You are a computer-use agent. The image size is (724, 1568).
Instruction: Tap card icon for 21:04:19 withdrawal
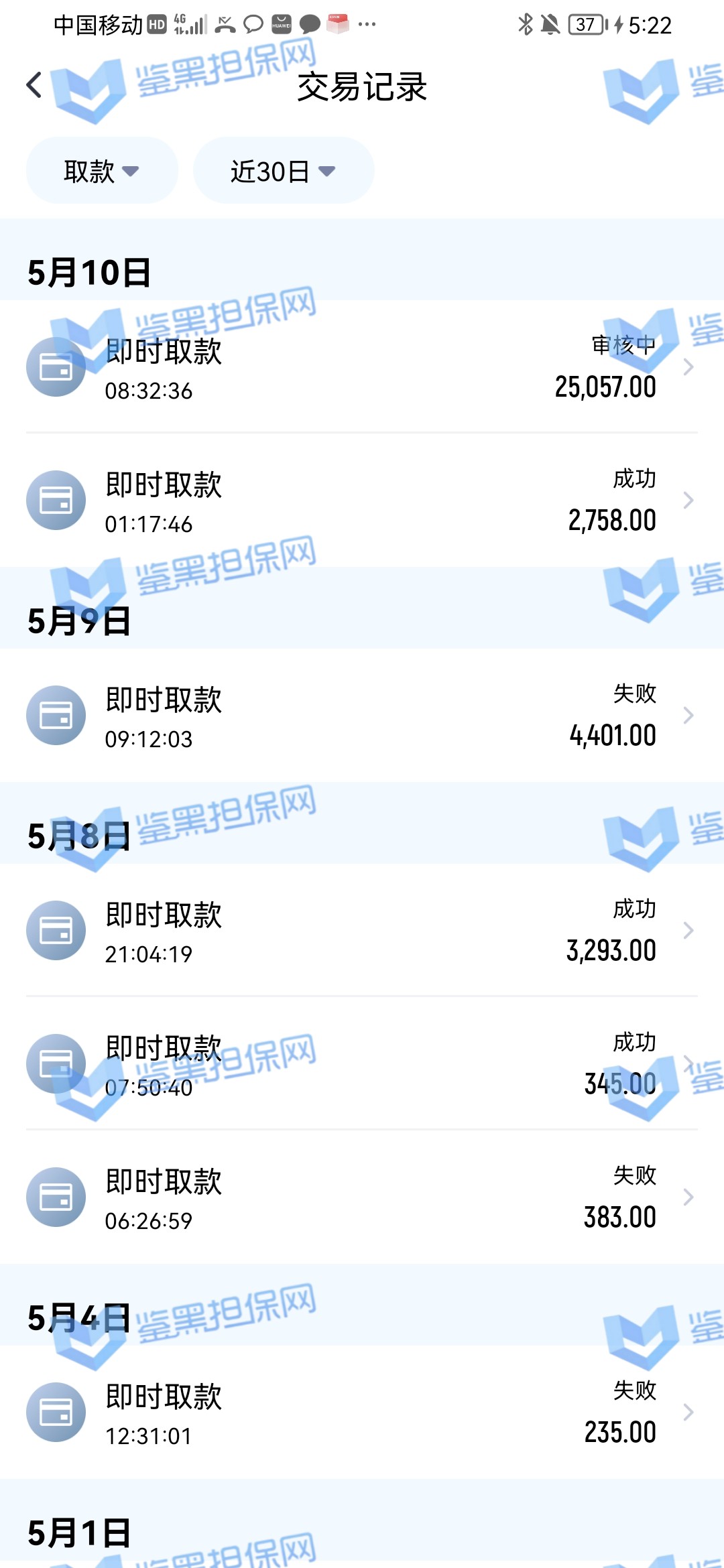(x=56, y=931)
